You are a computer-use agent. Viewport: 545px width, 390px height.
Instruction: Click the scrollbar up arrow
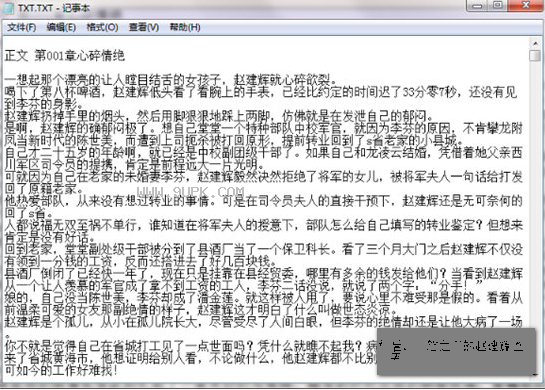[x=535, y=43]
